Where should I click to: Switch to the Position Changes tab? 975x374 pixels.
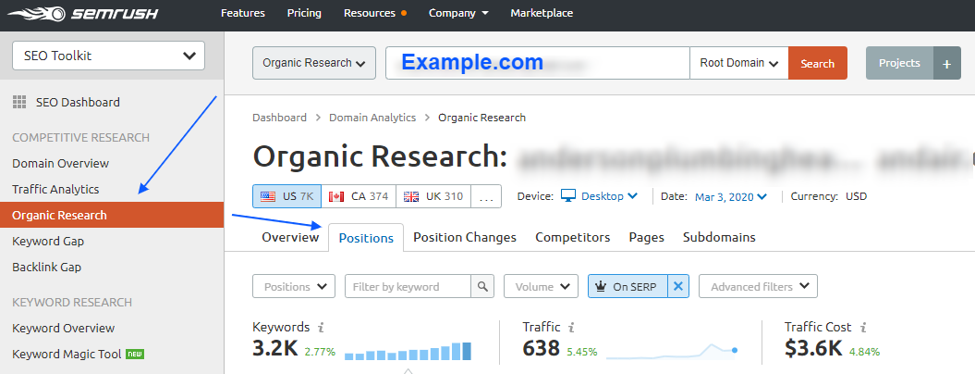pyautogui.click(x=464, y=237)
